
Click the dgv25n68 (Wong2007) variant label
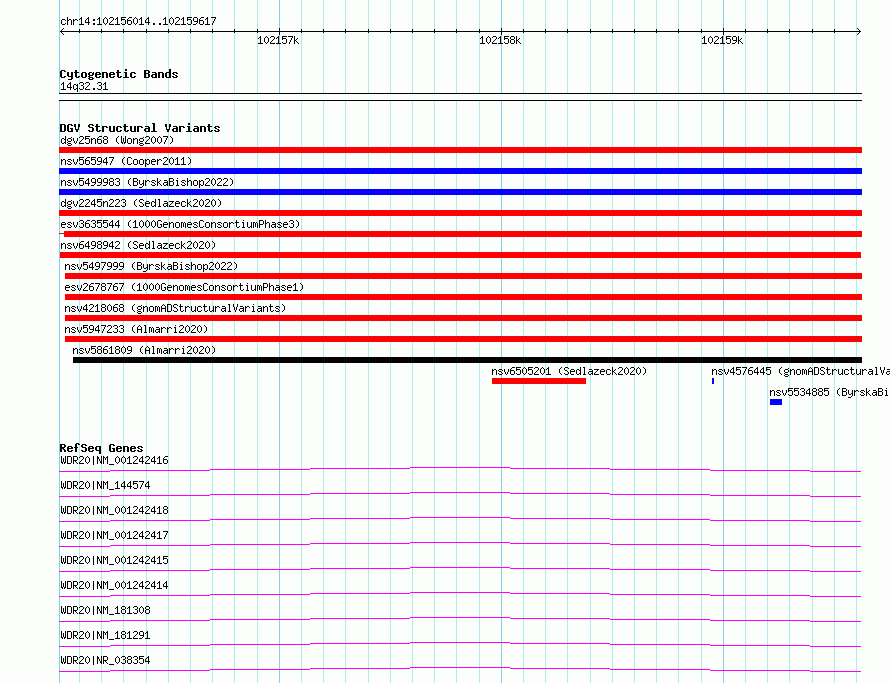tap(117, 140)
